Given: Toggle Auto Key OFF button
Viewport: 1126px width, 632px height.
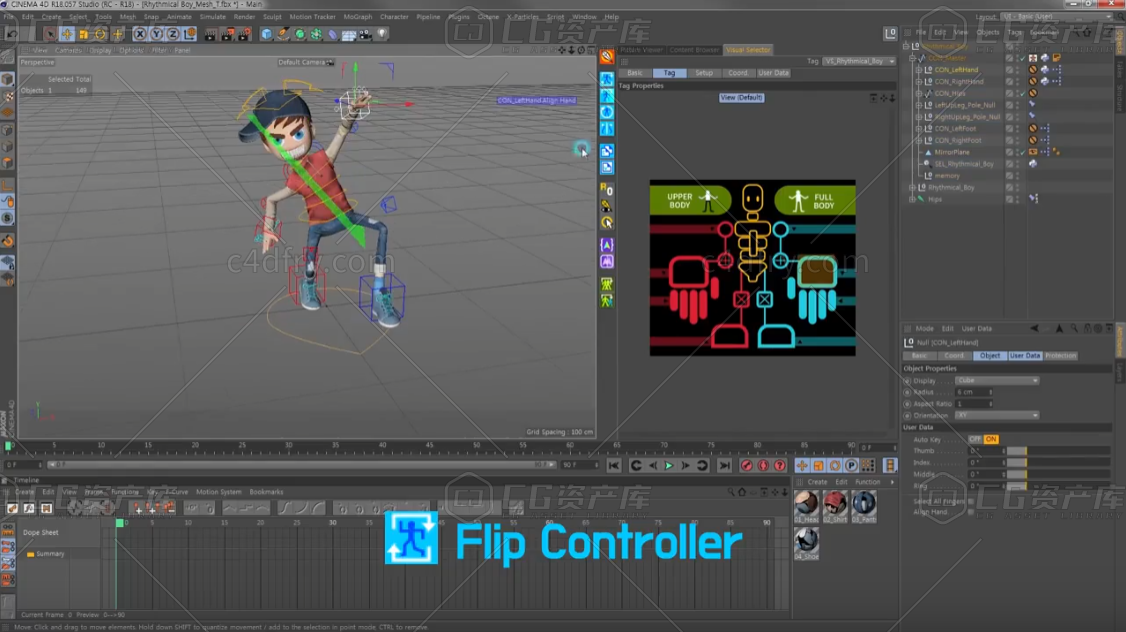Looking at the screenshot, I should click(974, 439).
